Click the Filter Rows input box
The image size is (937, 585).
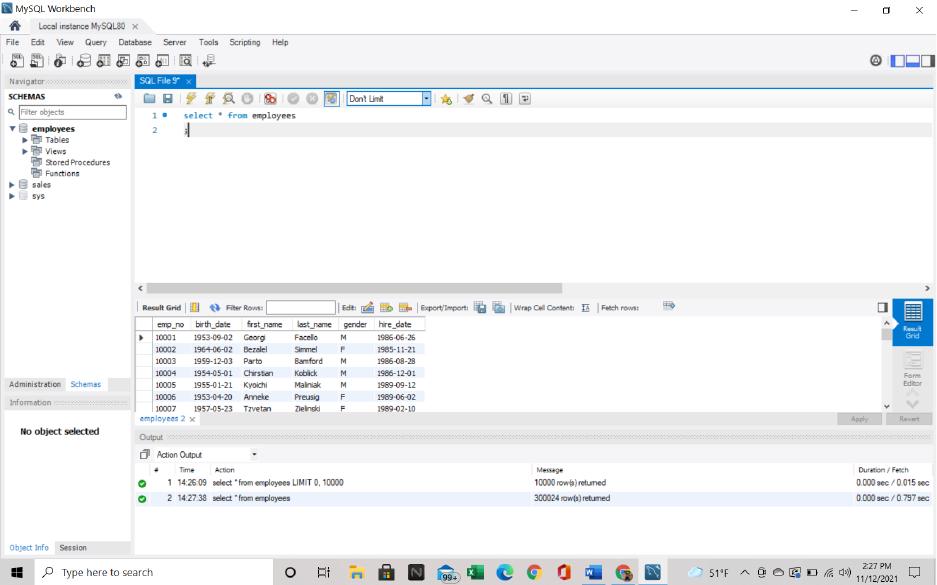[x=301, y=308]
